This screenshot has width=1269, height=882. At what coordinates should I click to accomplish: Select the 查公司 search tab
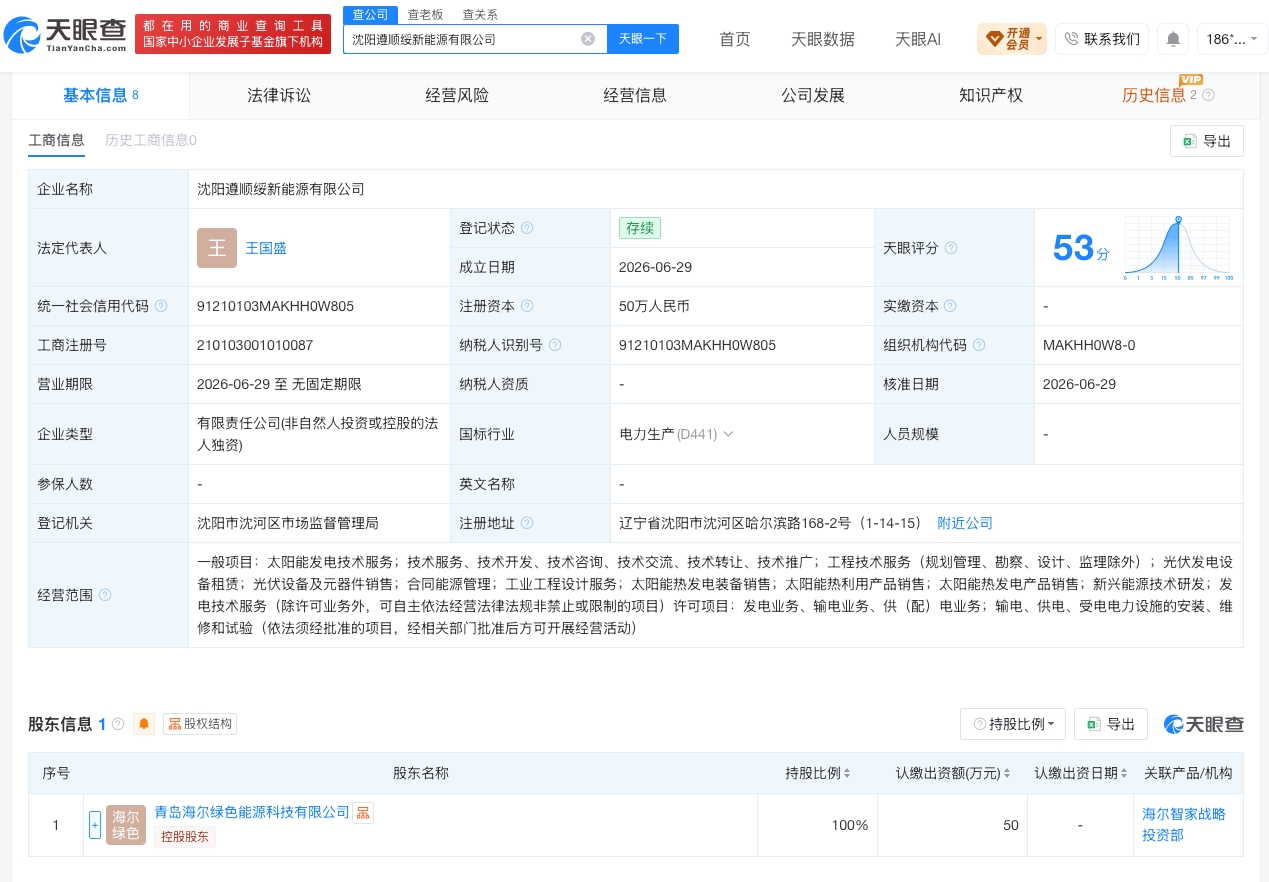click(370, 14)
